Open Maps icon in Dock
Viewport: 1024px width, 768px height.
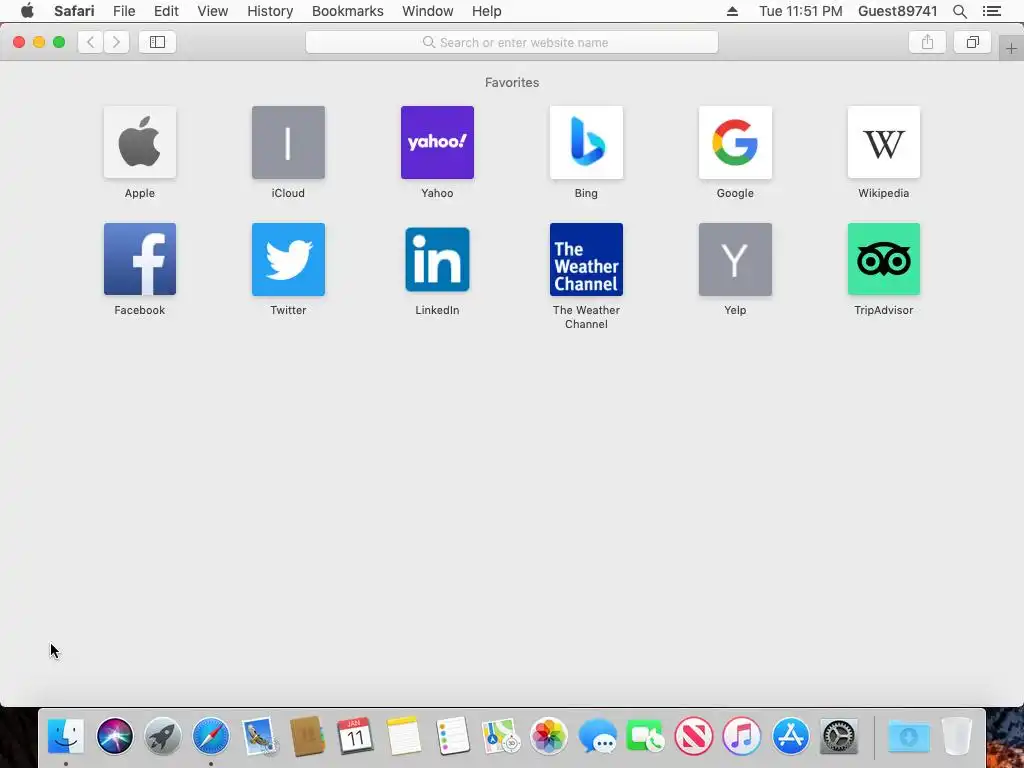500,736
